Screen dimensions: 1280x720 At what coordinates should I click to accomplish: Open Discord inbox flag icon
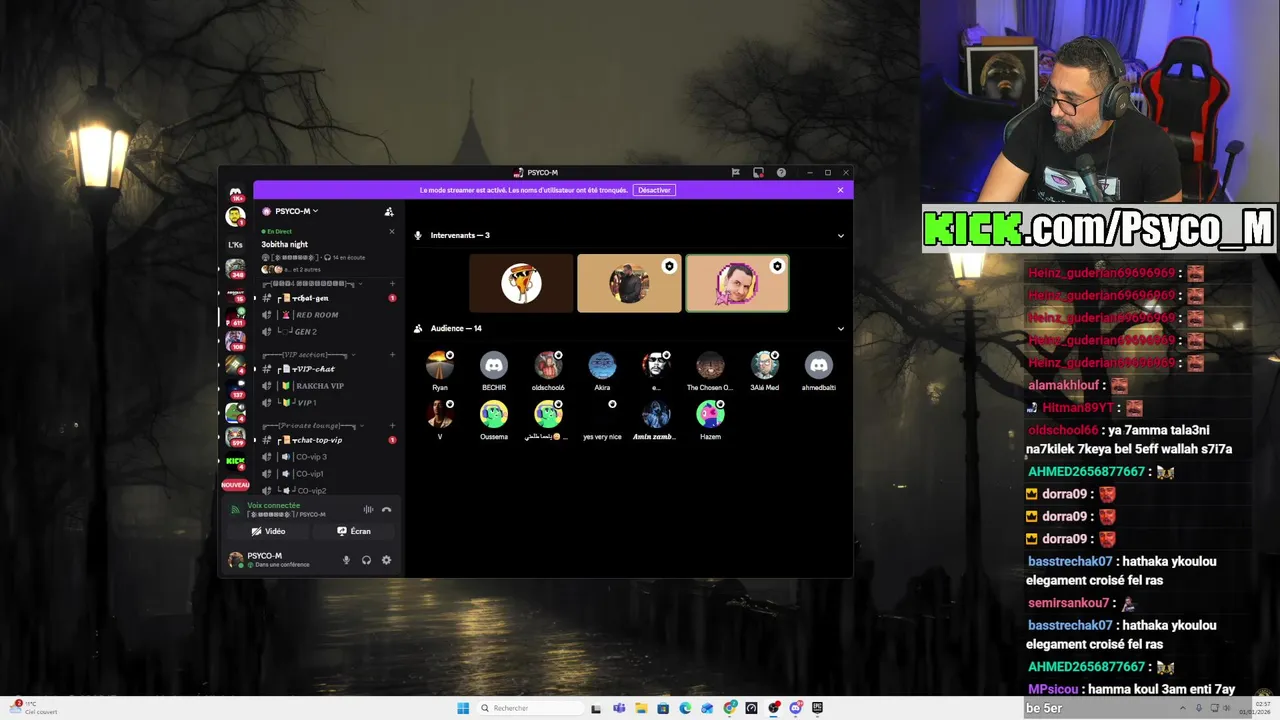coord(735,172)
